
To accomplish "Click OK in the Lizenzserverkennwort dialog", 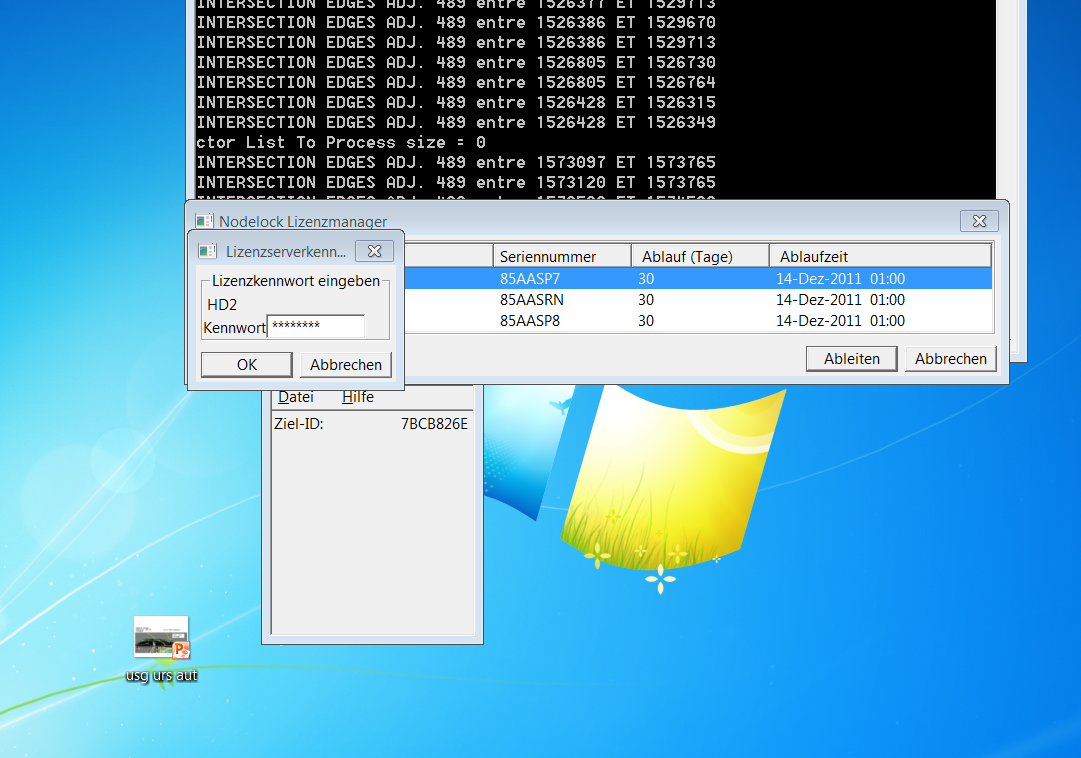I will [247, 365].
